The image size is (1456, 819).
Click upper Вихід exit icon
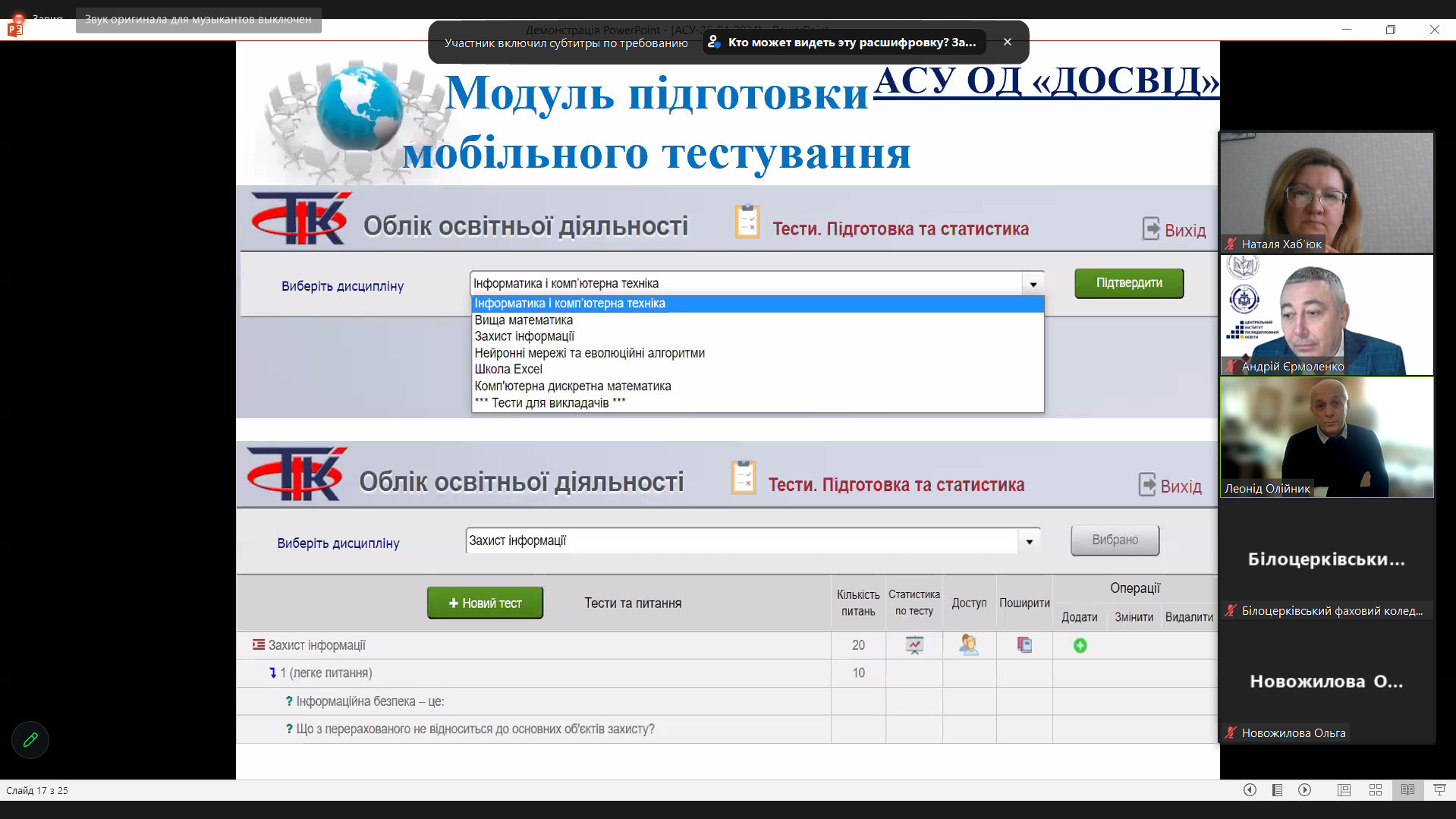pyautogui.click(x=1151, y=228)
